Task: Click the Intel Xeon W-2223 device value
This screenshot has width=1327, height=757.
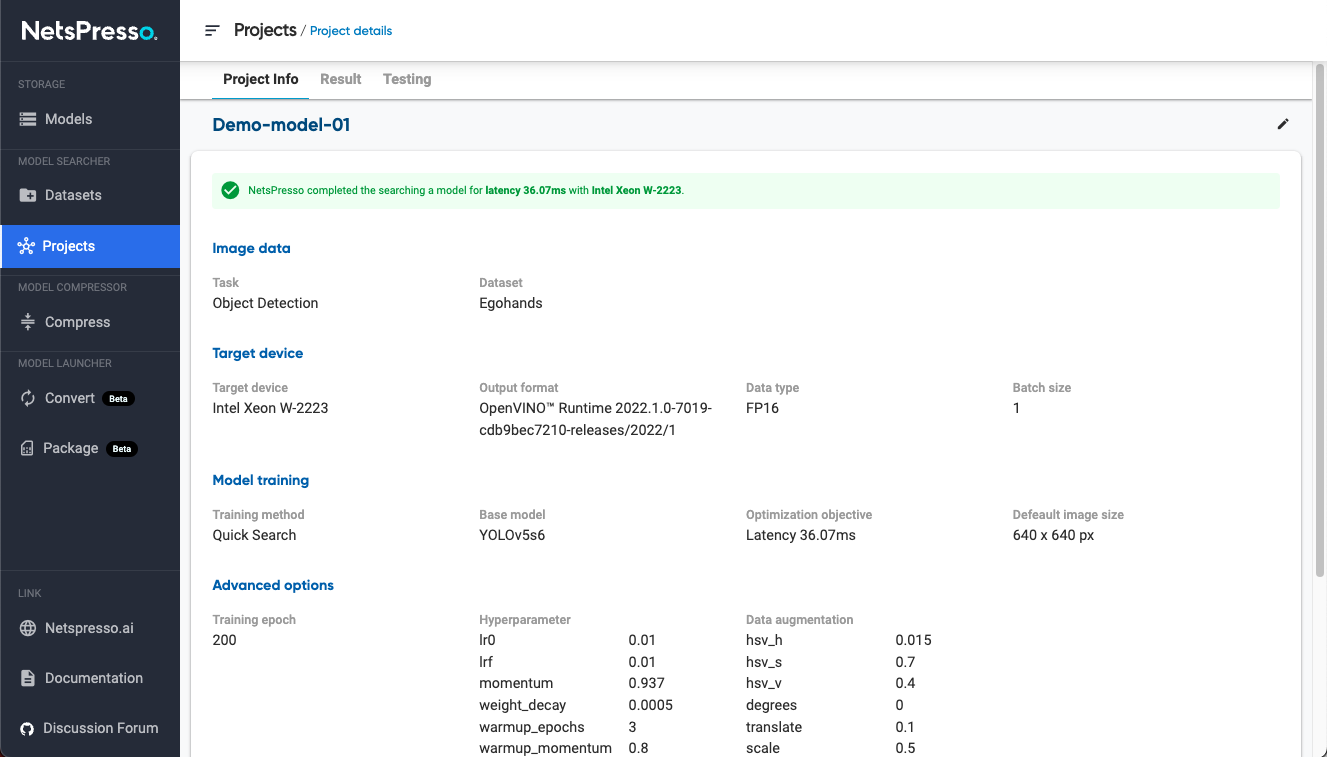Action: 270,408
